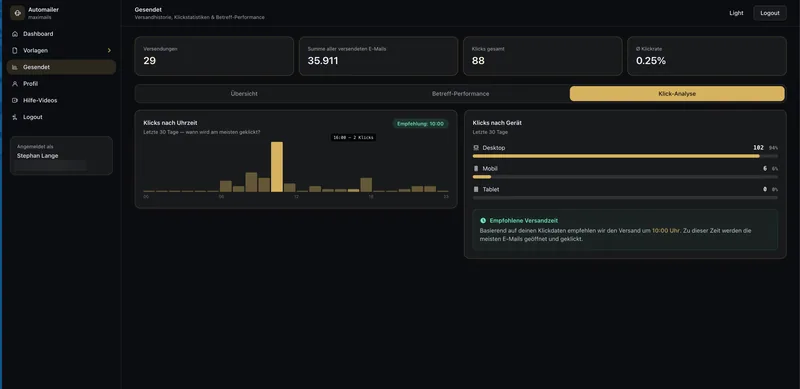Click the Gesendet chart icon
800x389 pixels.
click(15, 67)
